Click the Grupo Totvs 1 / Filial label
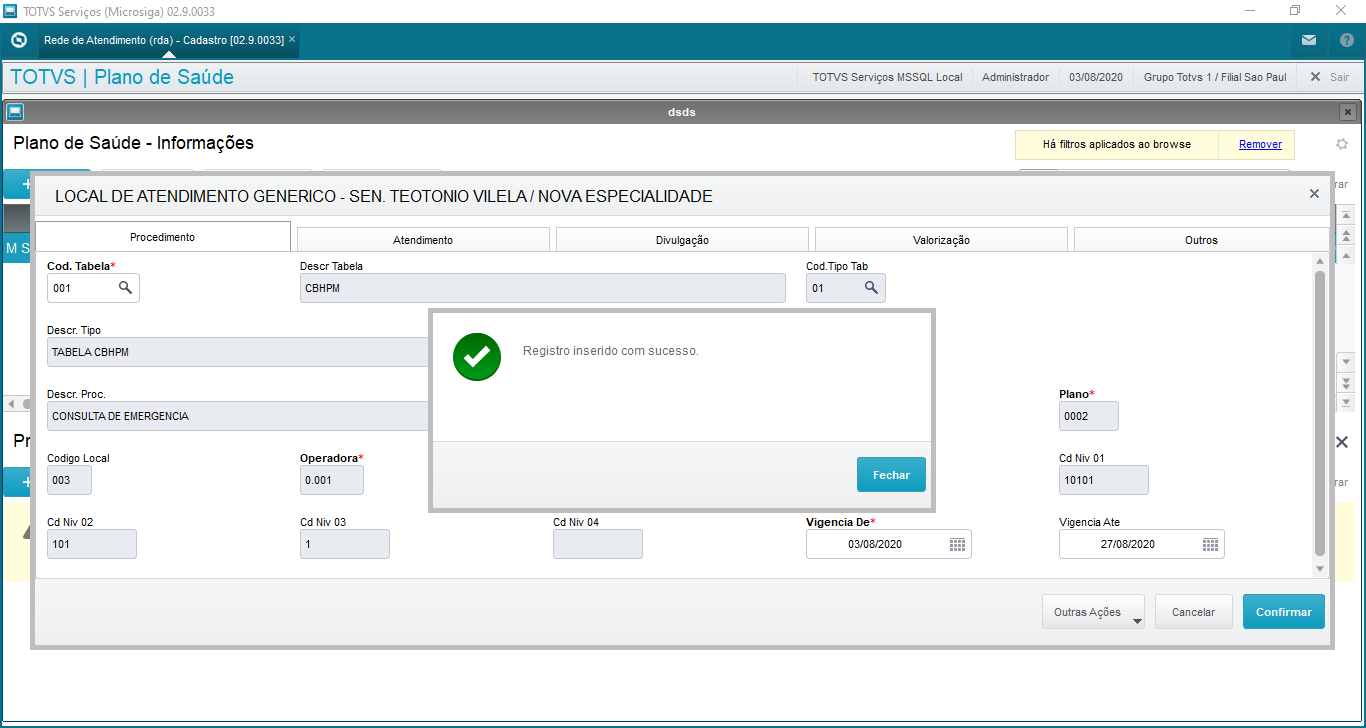 [1215, 77]
